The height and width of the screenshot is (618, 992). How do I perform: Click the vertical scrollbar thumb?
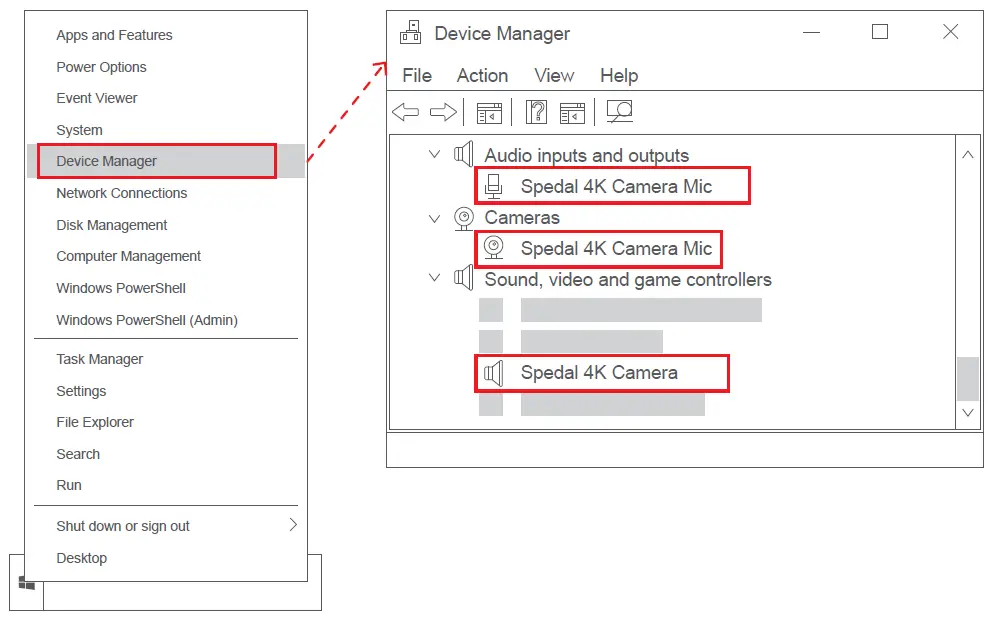click(967, 379)
